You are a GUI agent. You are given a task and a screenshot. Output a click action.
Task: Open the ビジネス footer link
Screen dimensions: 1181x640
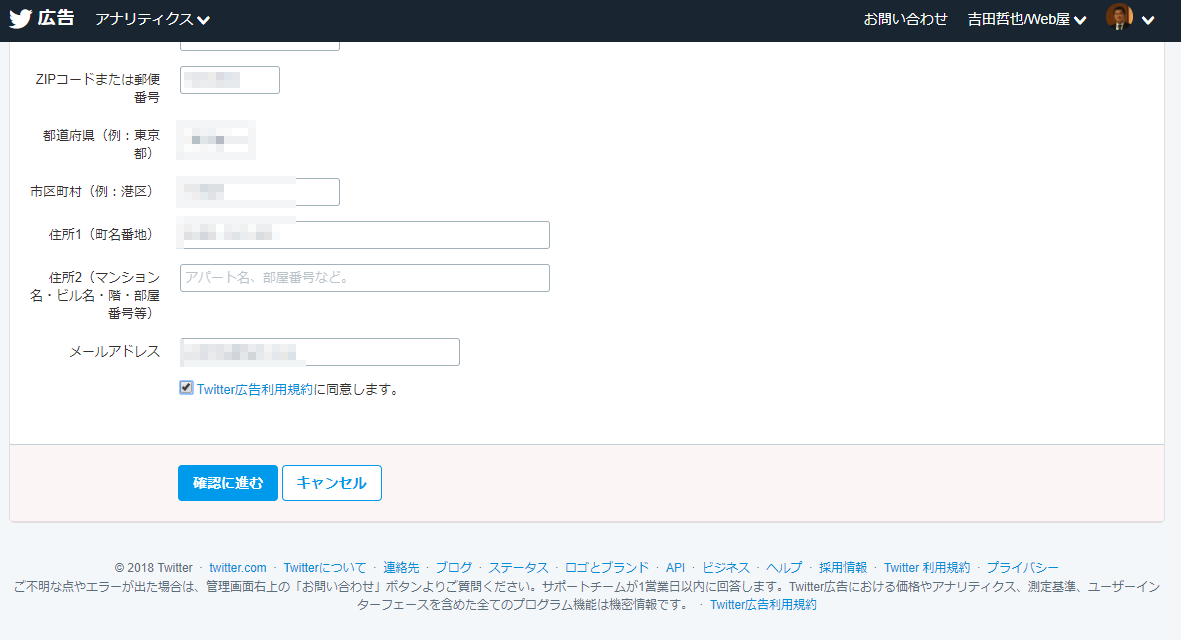point(726,567)
